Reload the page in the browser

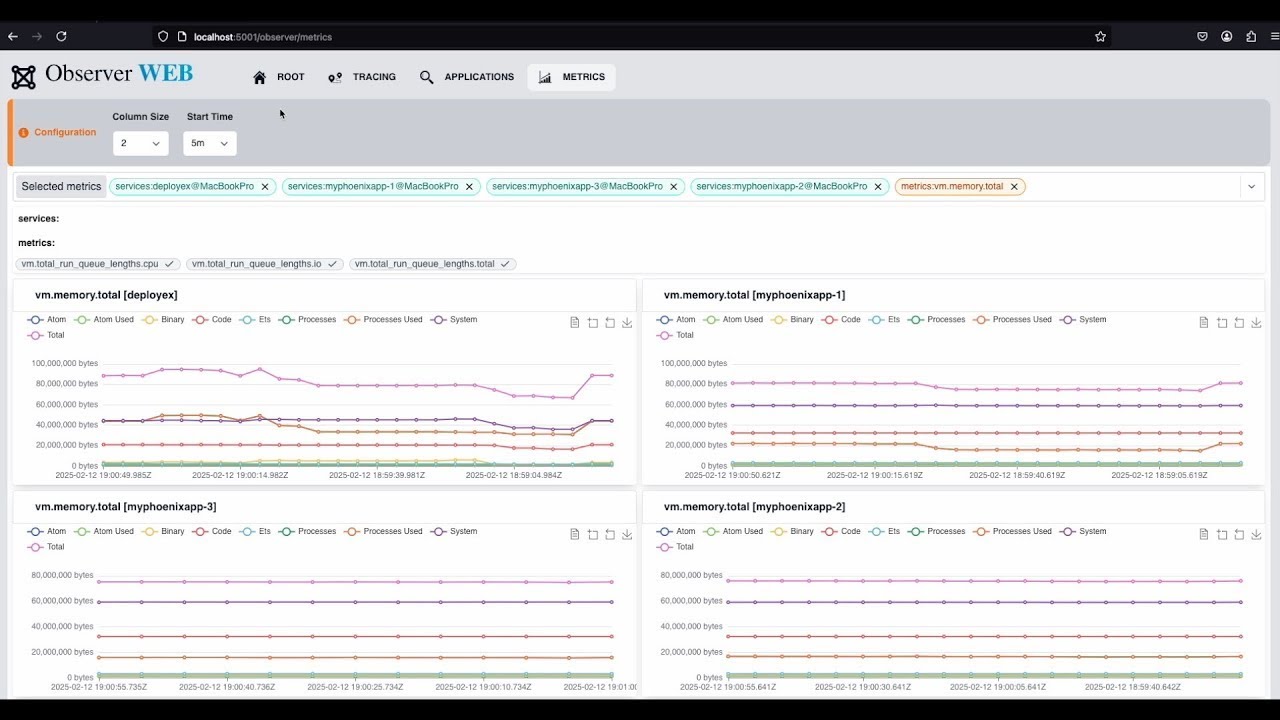[61, 36]
